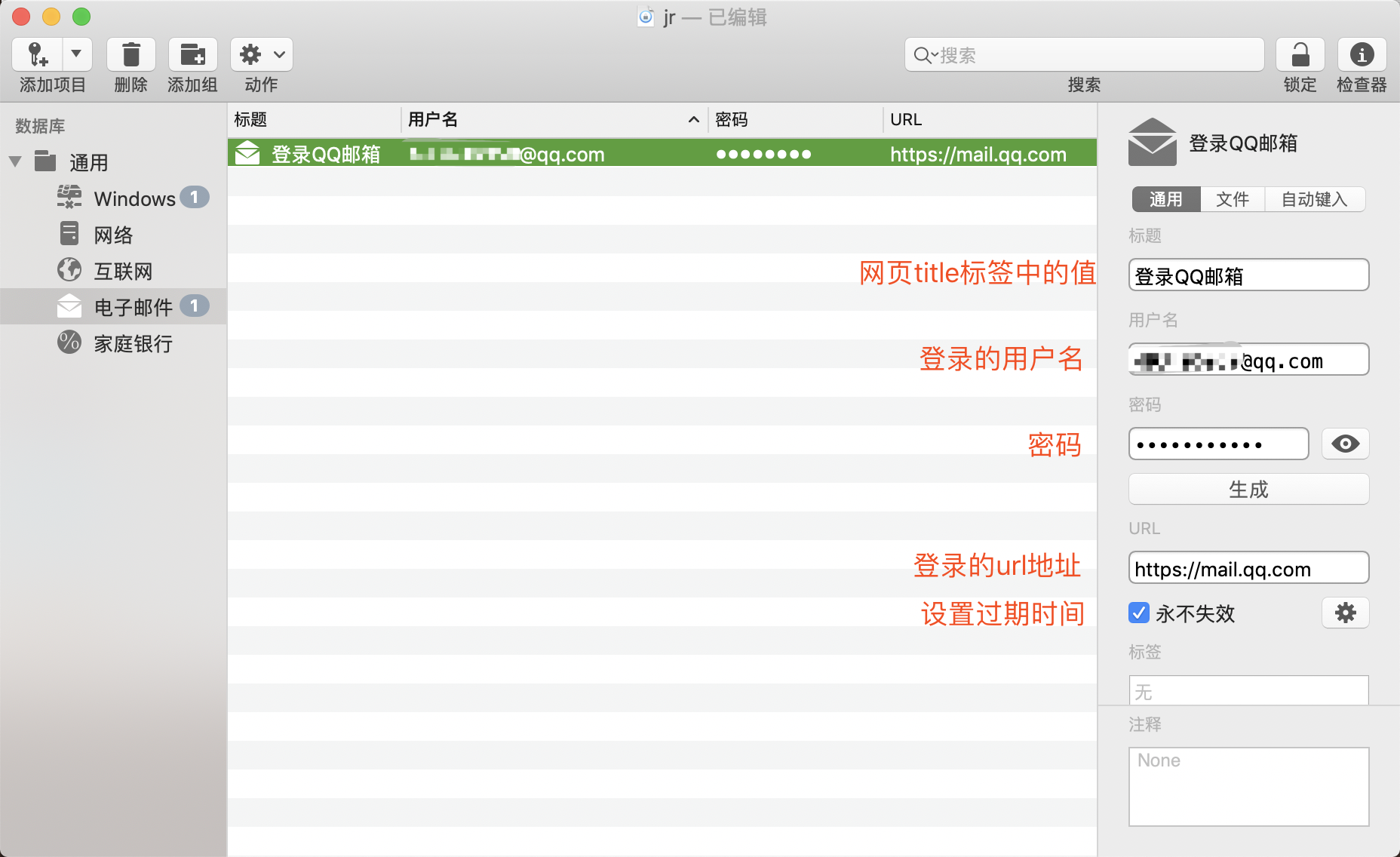Click the jr document icon in title bar
Image resolution: width=1400 pixels, height=857 pixels.
coord(646,17)
